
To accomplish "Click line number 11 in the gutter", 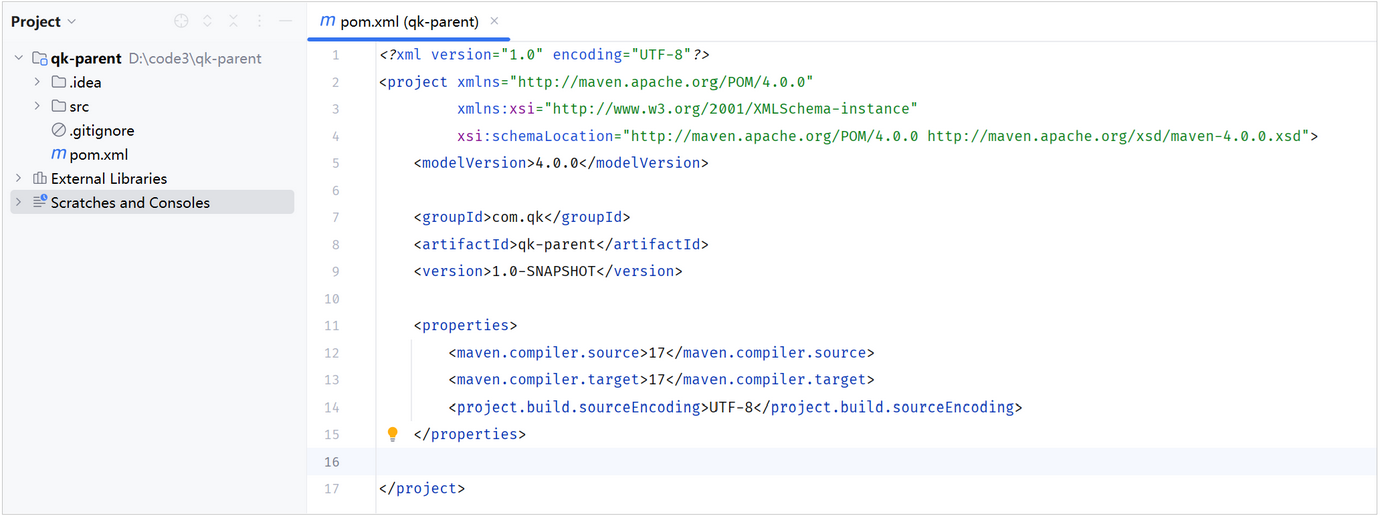I will (x=332, y=326).
